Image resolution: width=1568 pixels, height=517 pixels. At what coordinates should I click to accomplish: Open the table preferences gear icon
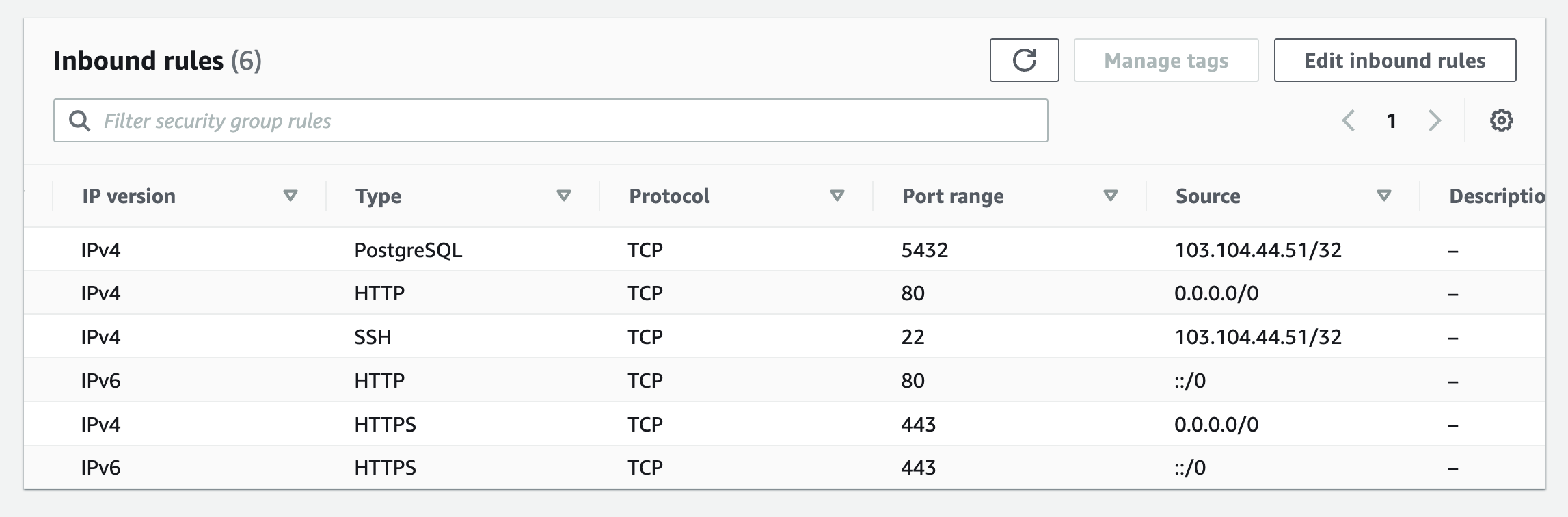tap(1500, 120)
